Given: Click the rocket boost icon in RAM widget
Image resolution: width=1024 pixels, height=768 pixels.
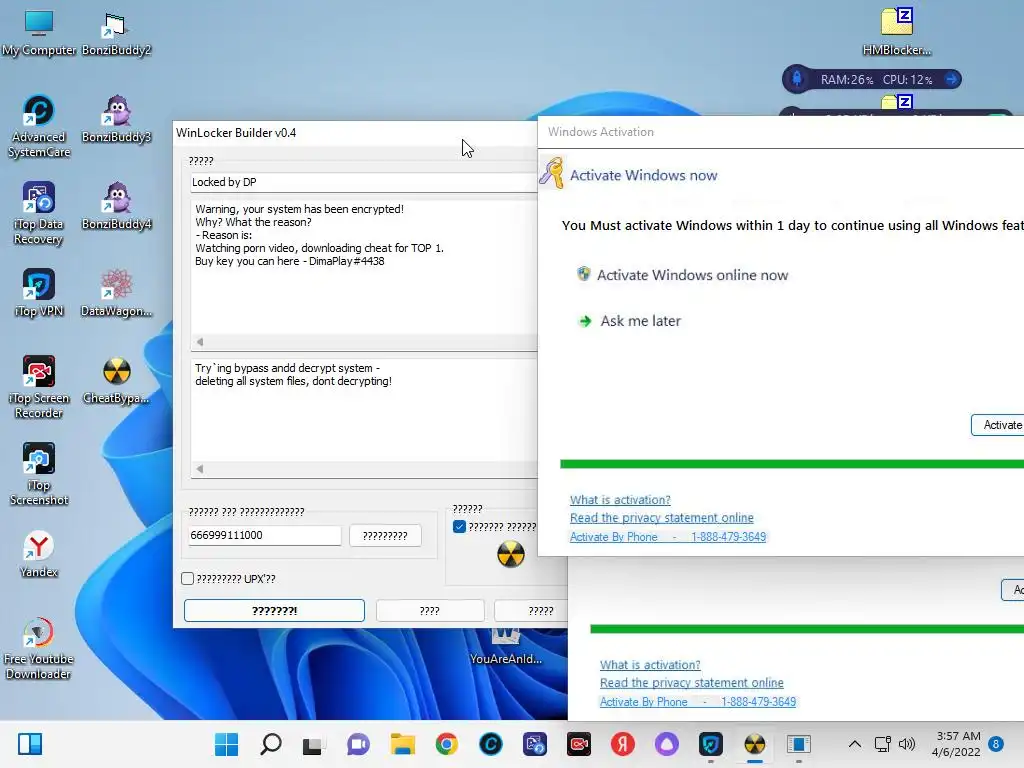Looking at the screenshot, I should click(x=797, y=79).
